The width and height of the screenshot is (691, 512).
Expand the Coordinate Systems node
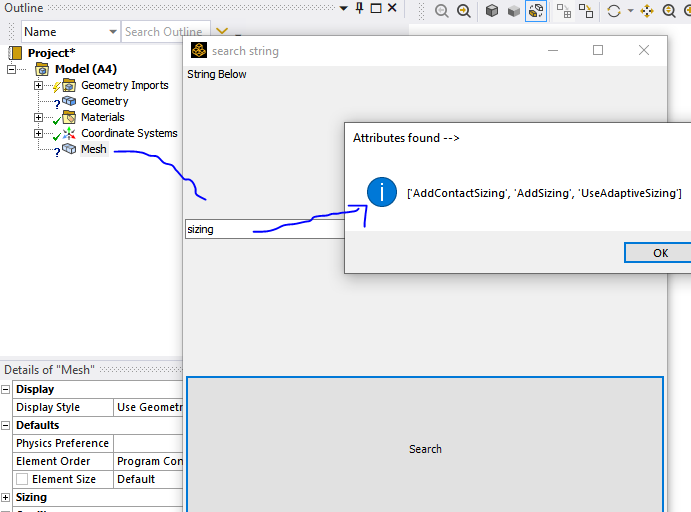tap(38, 133)
